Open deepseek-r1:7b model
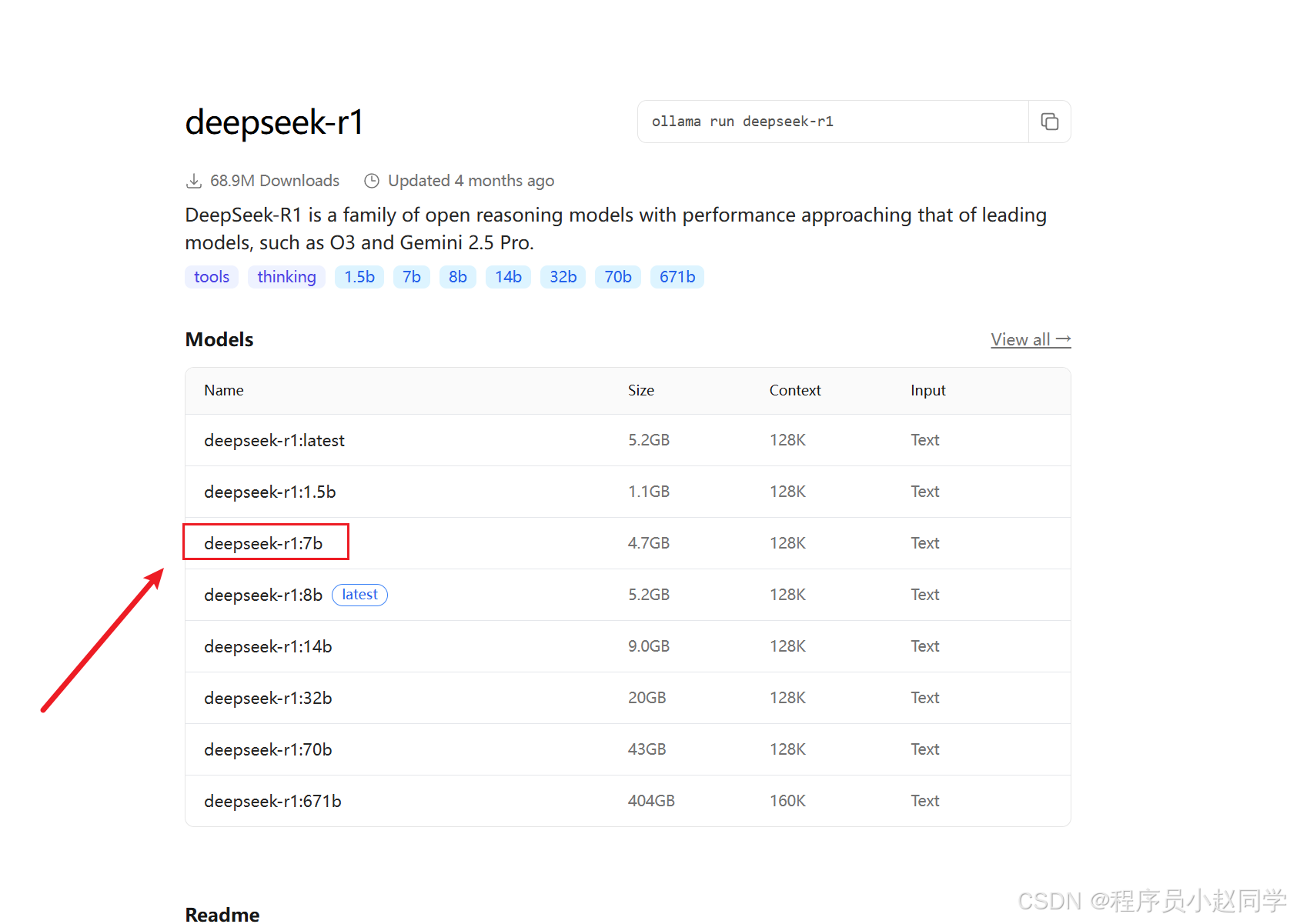This screenshot has height=924, width=1290. tap(263, 543)
